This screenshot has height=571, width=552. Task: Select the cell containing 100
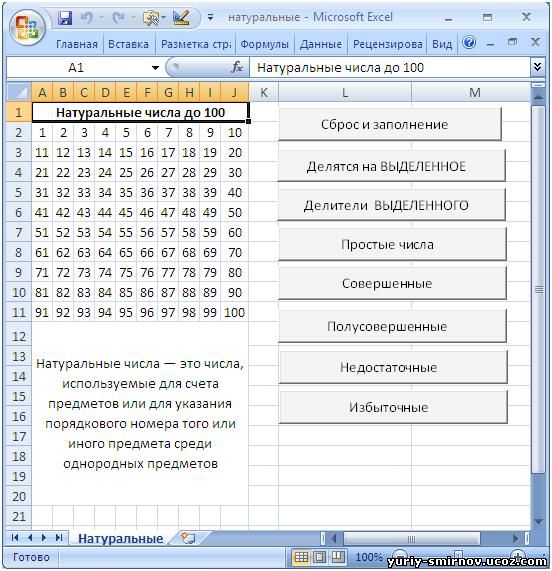[x=234, y=312]
